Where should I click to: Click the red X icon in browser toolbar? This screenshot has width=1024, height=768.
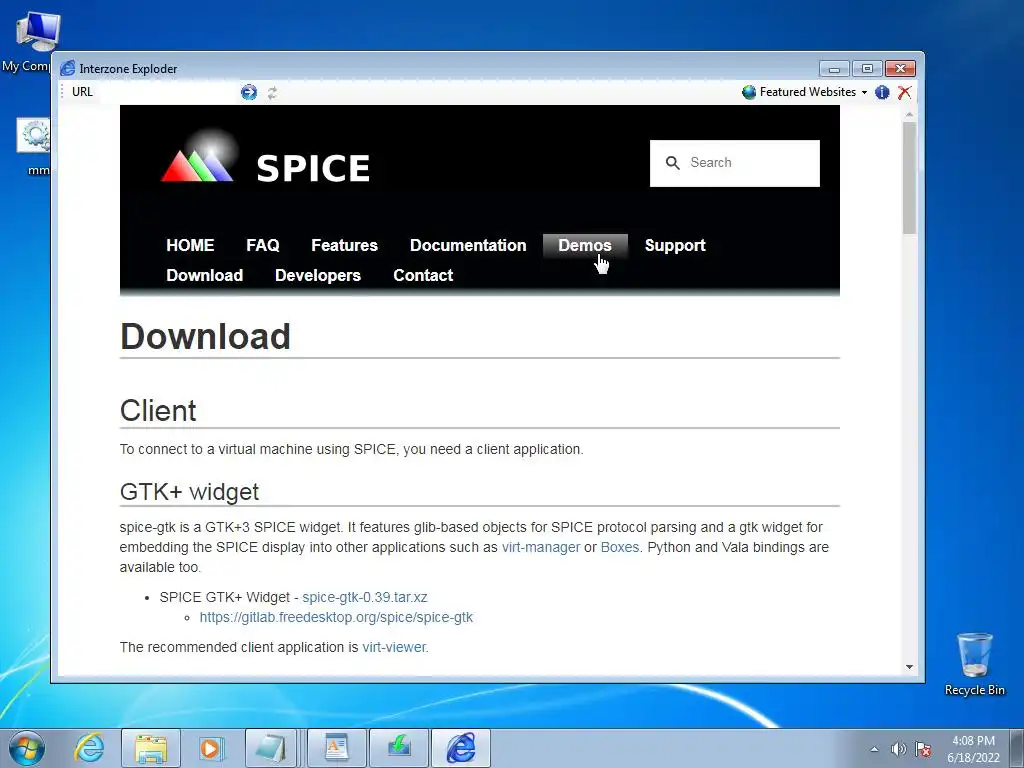pos(904,92)
